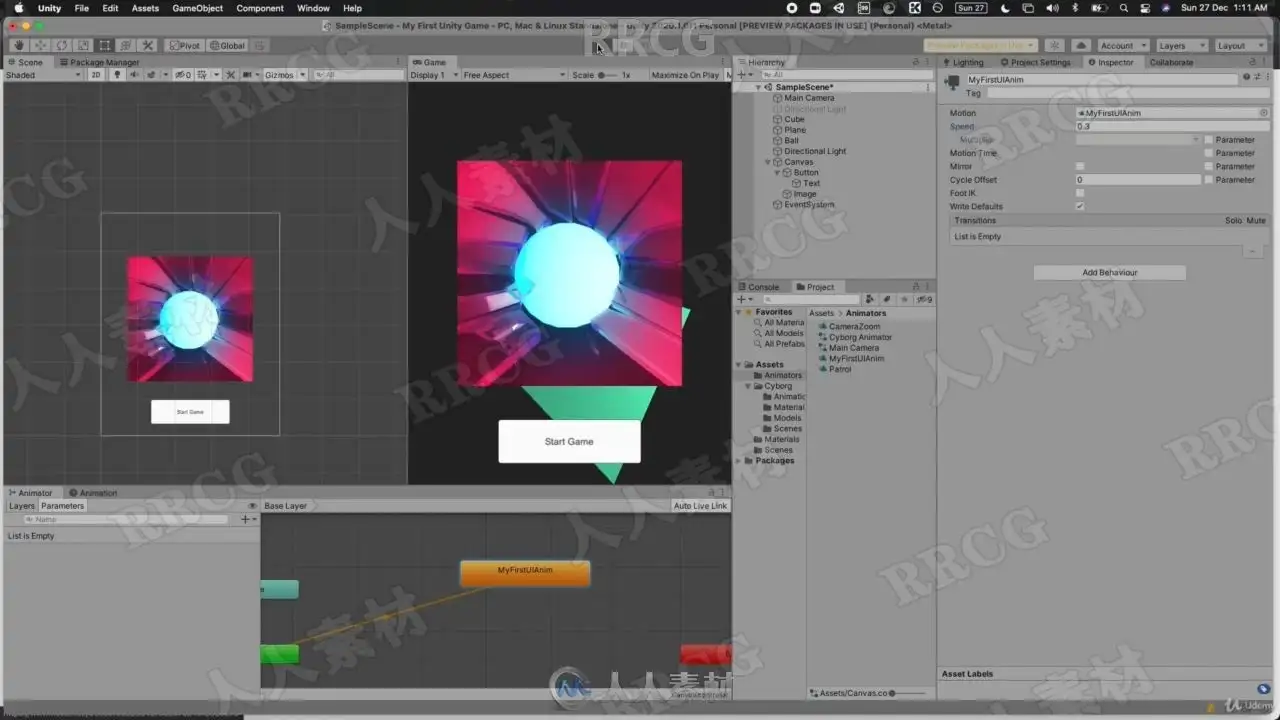Check Parameter box for Cycle Offset
Viewport: 1280px width, 720px height.
(1208, 180)
